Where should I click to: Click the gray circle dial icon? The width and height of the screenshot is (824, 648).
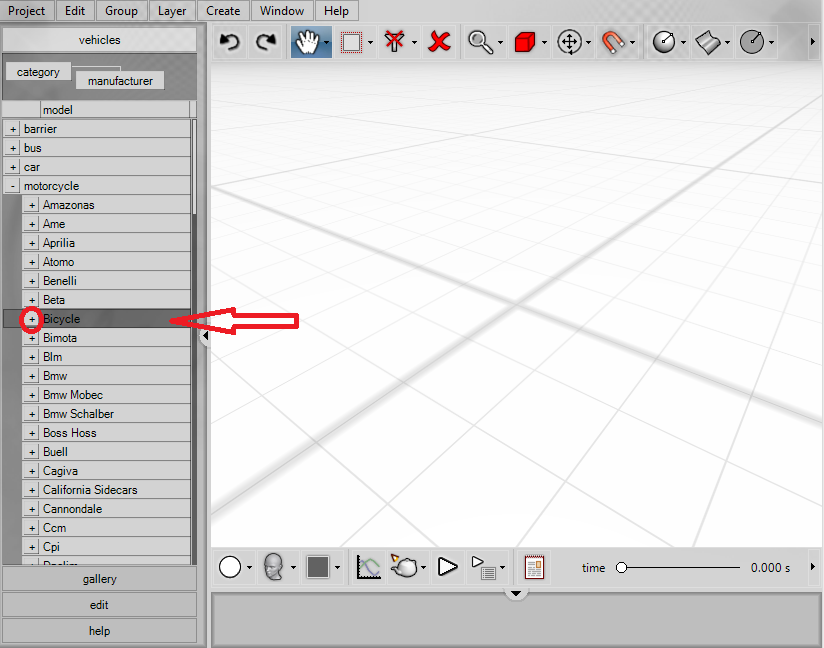click(x=752, y=42)
